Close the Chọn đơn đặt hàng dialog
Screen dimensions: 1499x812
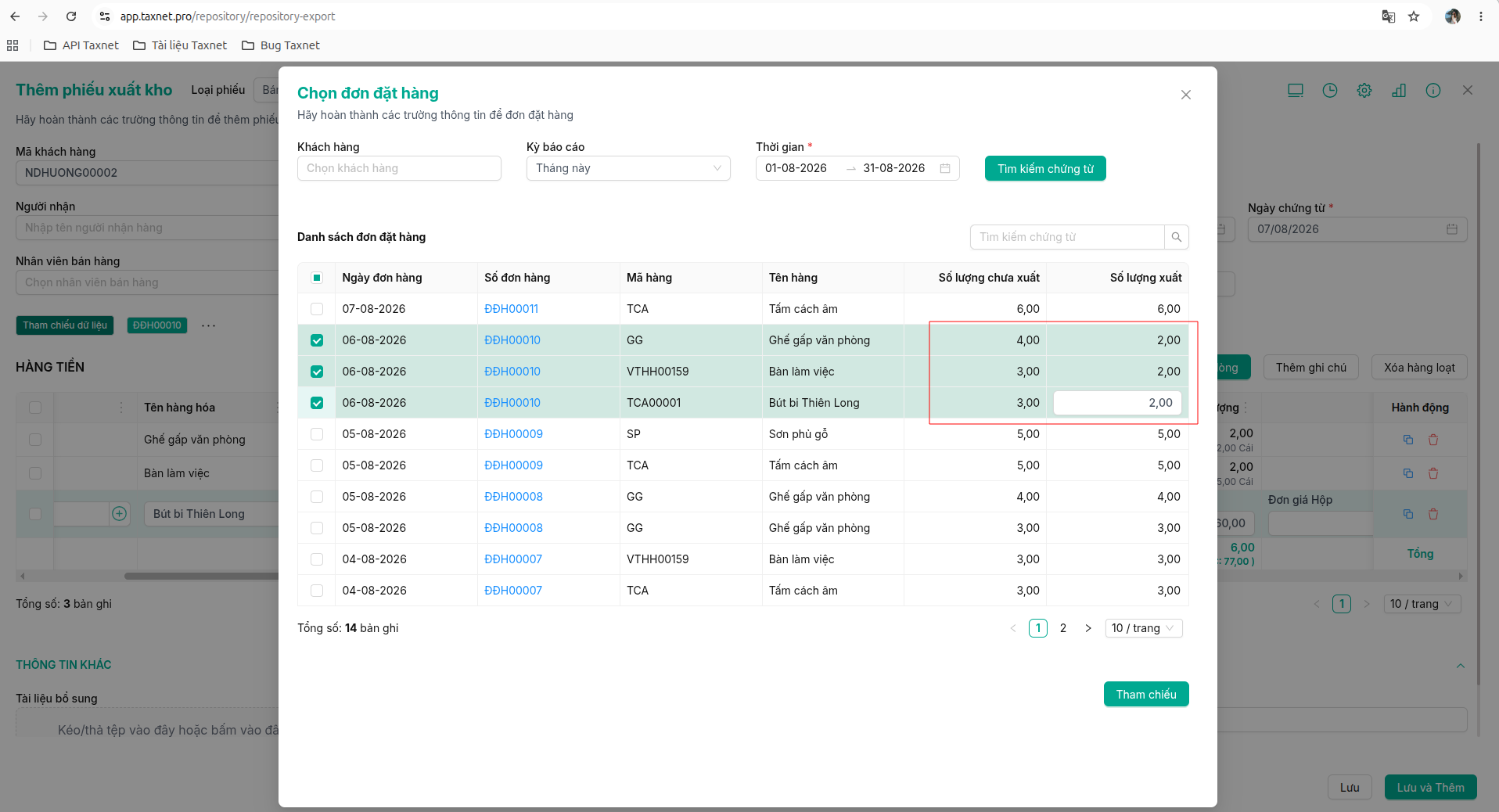(1185, 95)
